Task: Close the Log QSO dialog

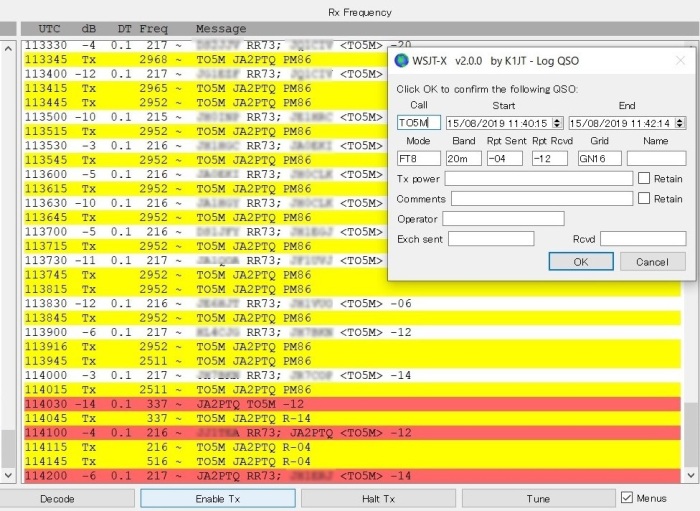Action: pos(680,61)
